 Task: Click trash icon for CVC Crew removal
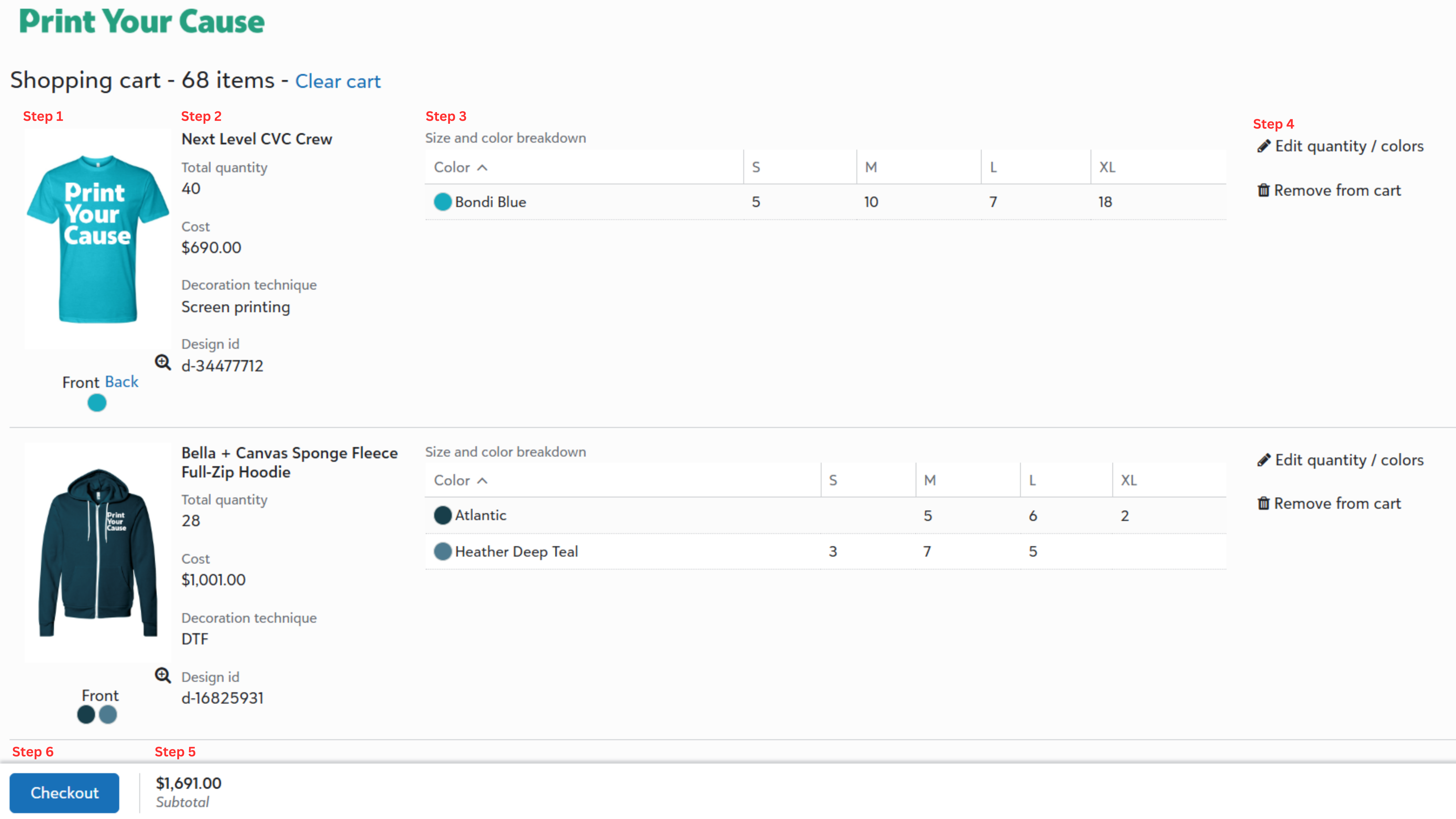tap(1263, 190)
